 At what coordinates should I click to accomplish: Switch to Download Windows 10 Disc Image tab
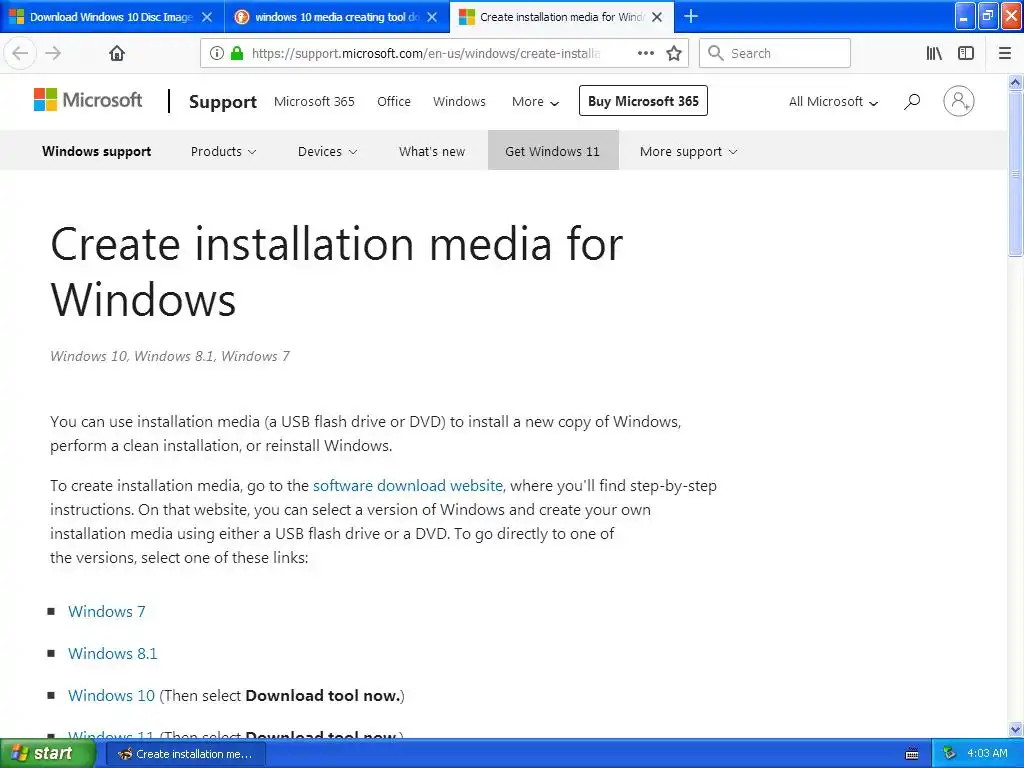tap(112, 17)
